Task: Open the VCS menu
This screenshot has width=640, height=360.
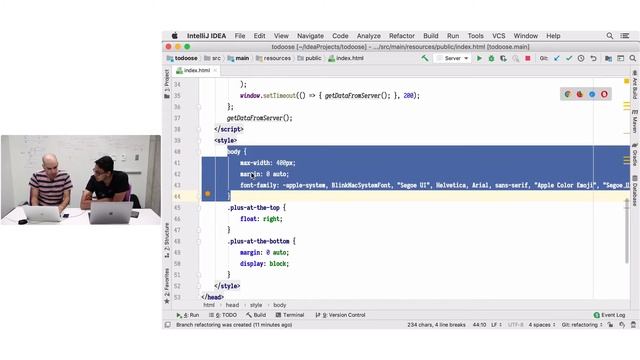Action: pyautogui.click(x=498, y=36)
